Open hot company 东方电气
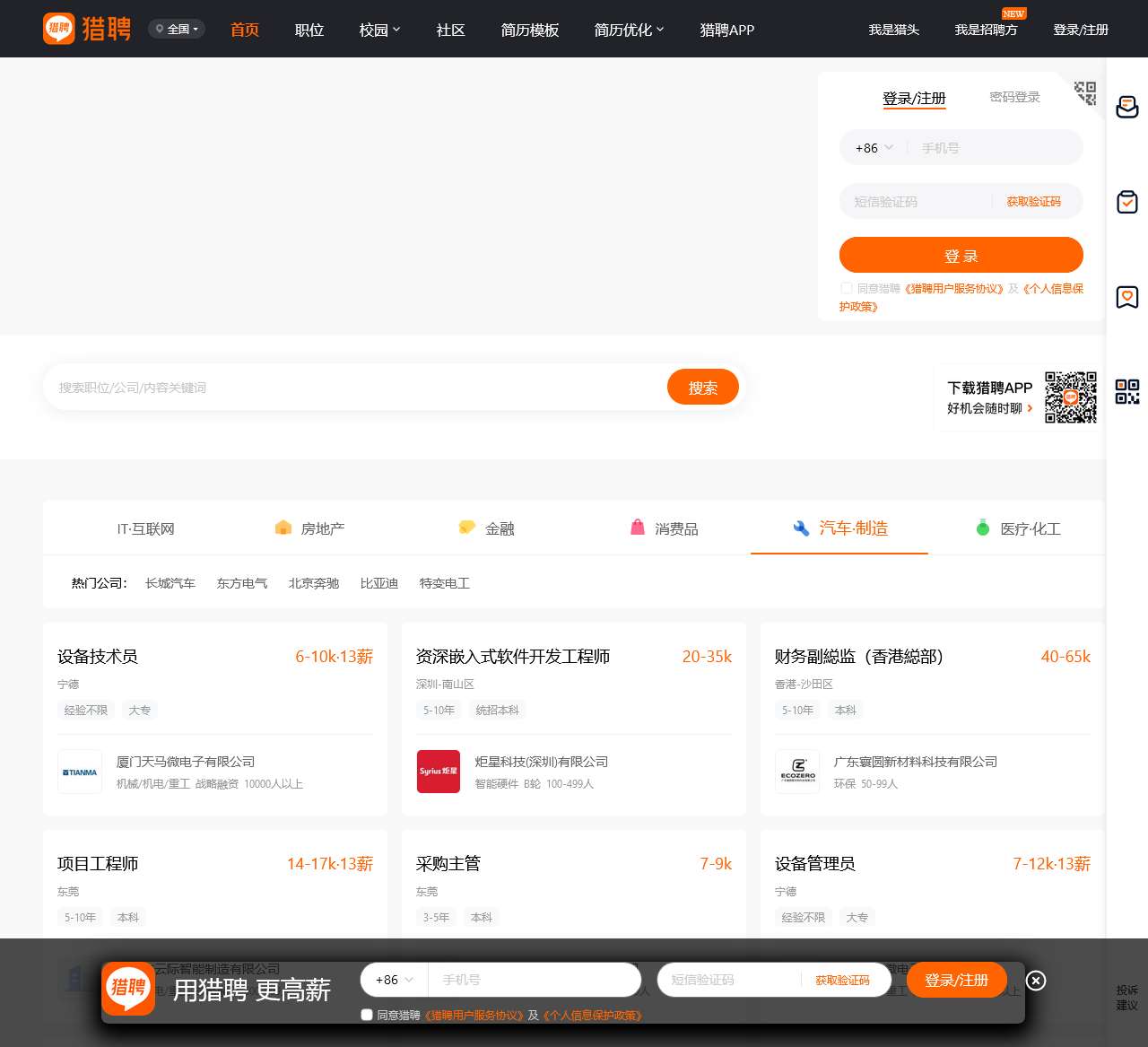This screenshot has height=1047, width=1148. coord(242,583)
